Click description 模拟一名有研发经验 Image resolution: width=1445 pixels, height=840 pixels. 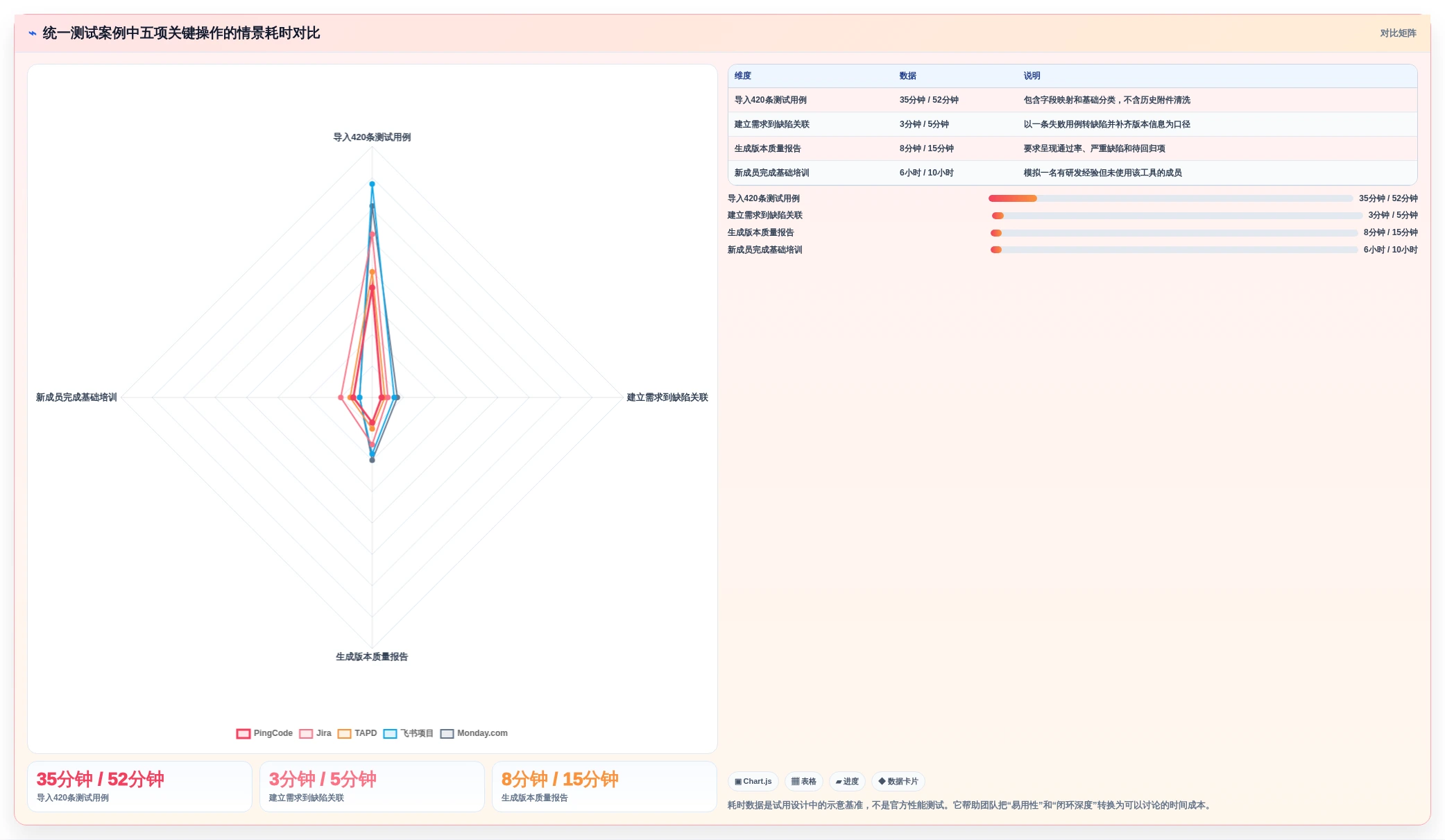(x=1103, y=173)
